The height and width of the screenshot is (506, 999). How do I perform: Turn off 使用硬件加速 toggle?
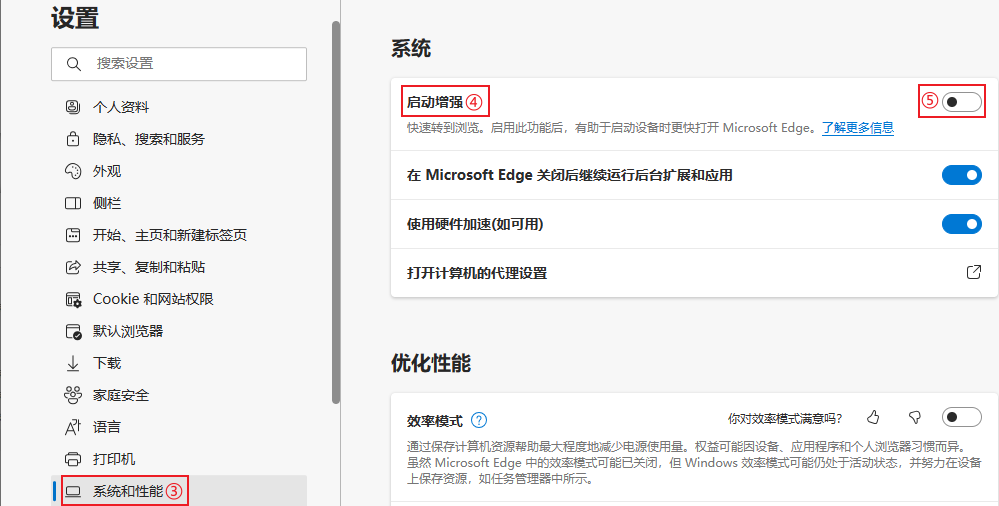click(x=961, y=224)
